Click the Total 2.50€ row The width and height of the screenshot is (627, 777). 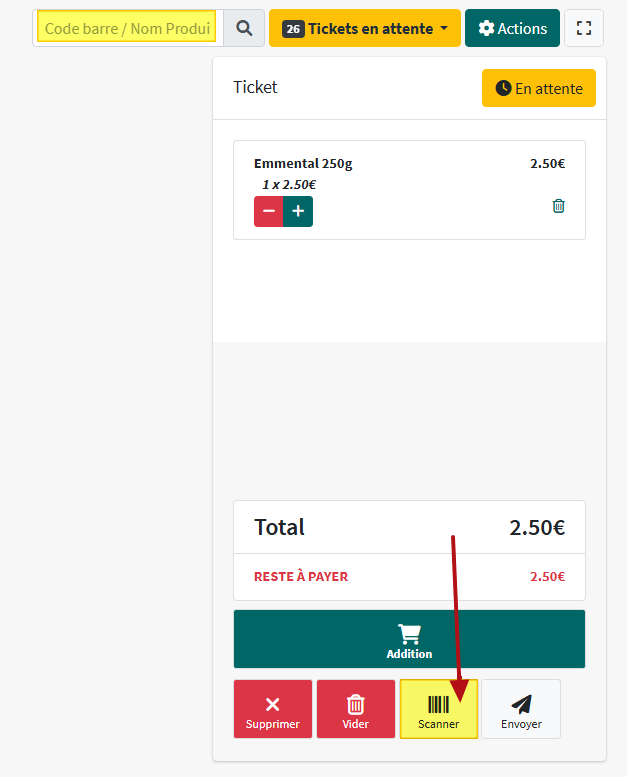(x=409, y=527)
